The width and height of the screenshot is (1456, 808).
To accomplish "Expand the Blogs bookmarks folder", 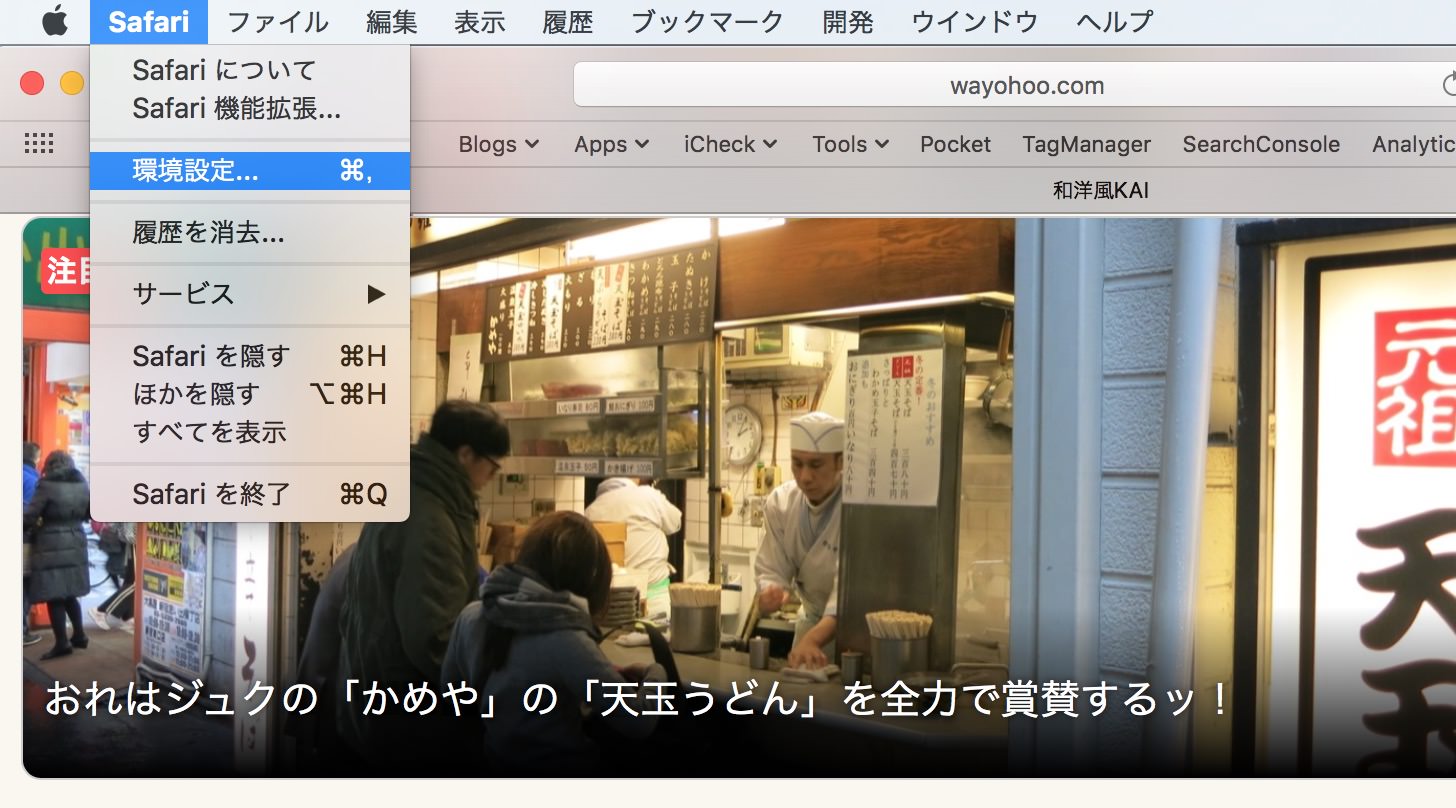I will tap(499, 144).
